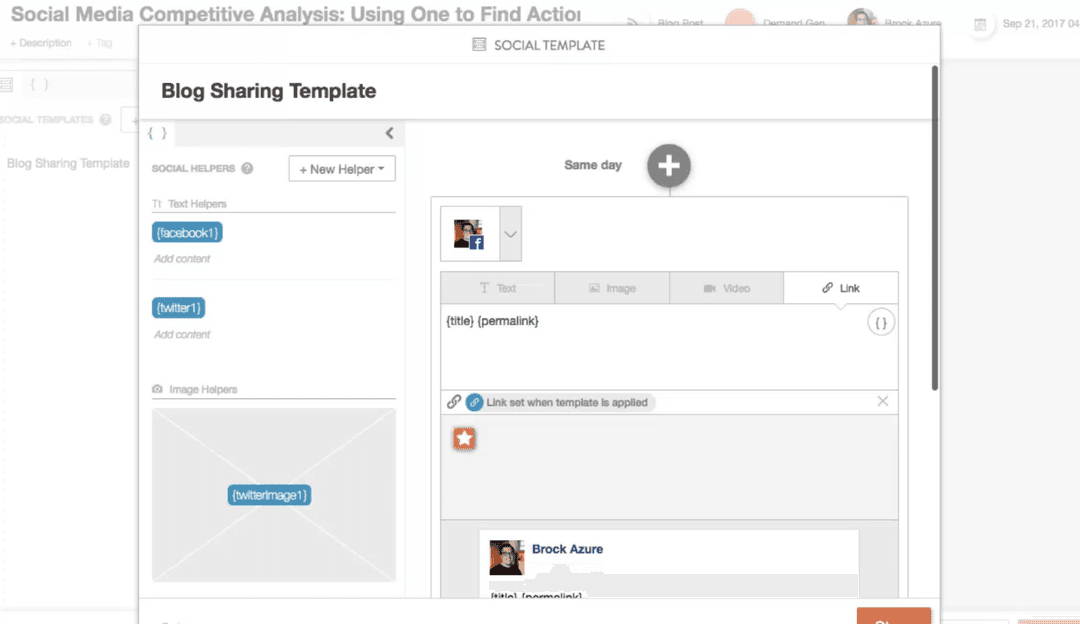
Task: Select the {facebook1} text helper token
Action: [187, 231]
